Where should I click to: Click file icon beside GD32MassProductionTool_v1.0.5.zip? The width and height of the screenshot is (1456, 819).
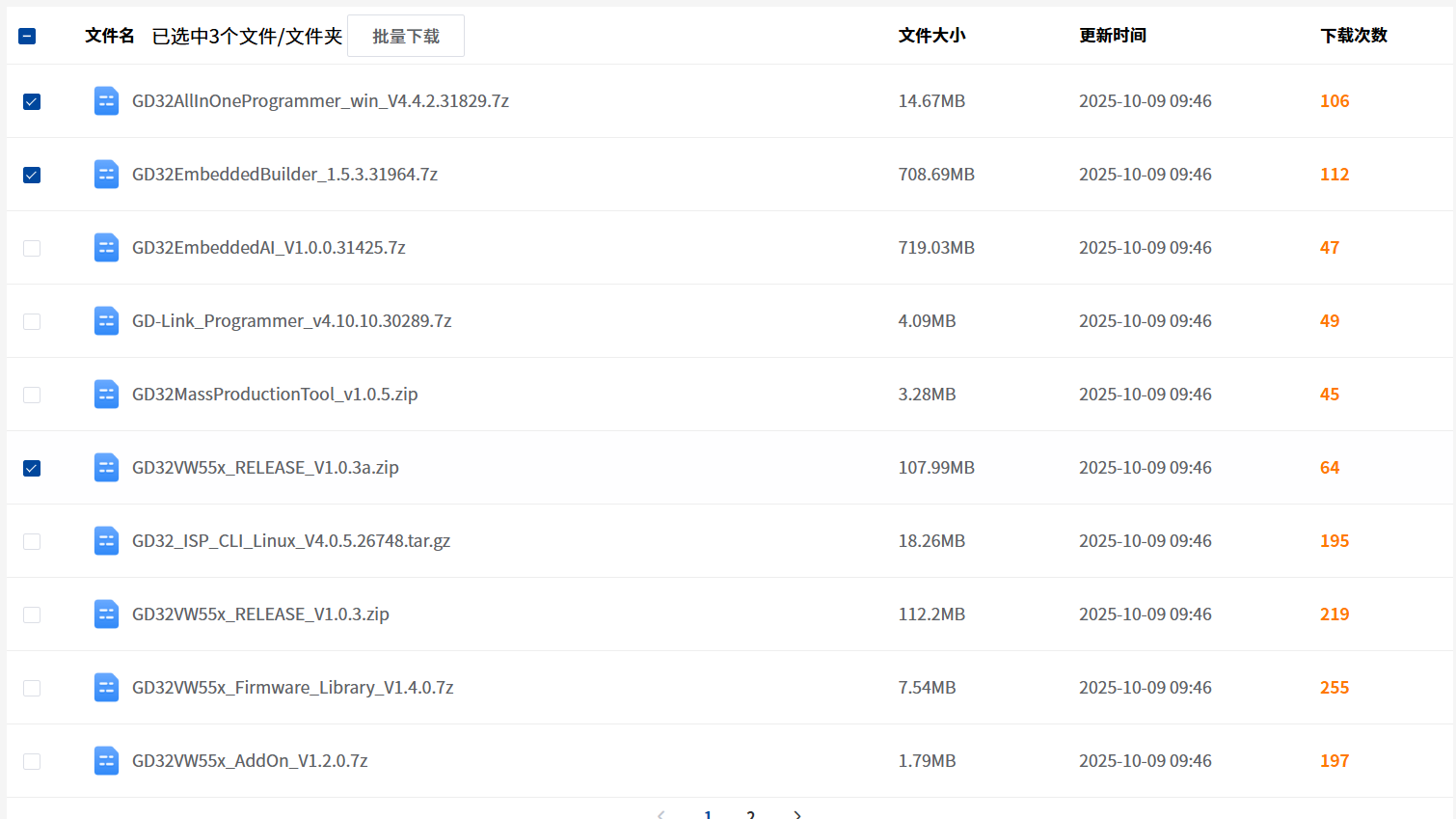click(x=106, y=395)
